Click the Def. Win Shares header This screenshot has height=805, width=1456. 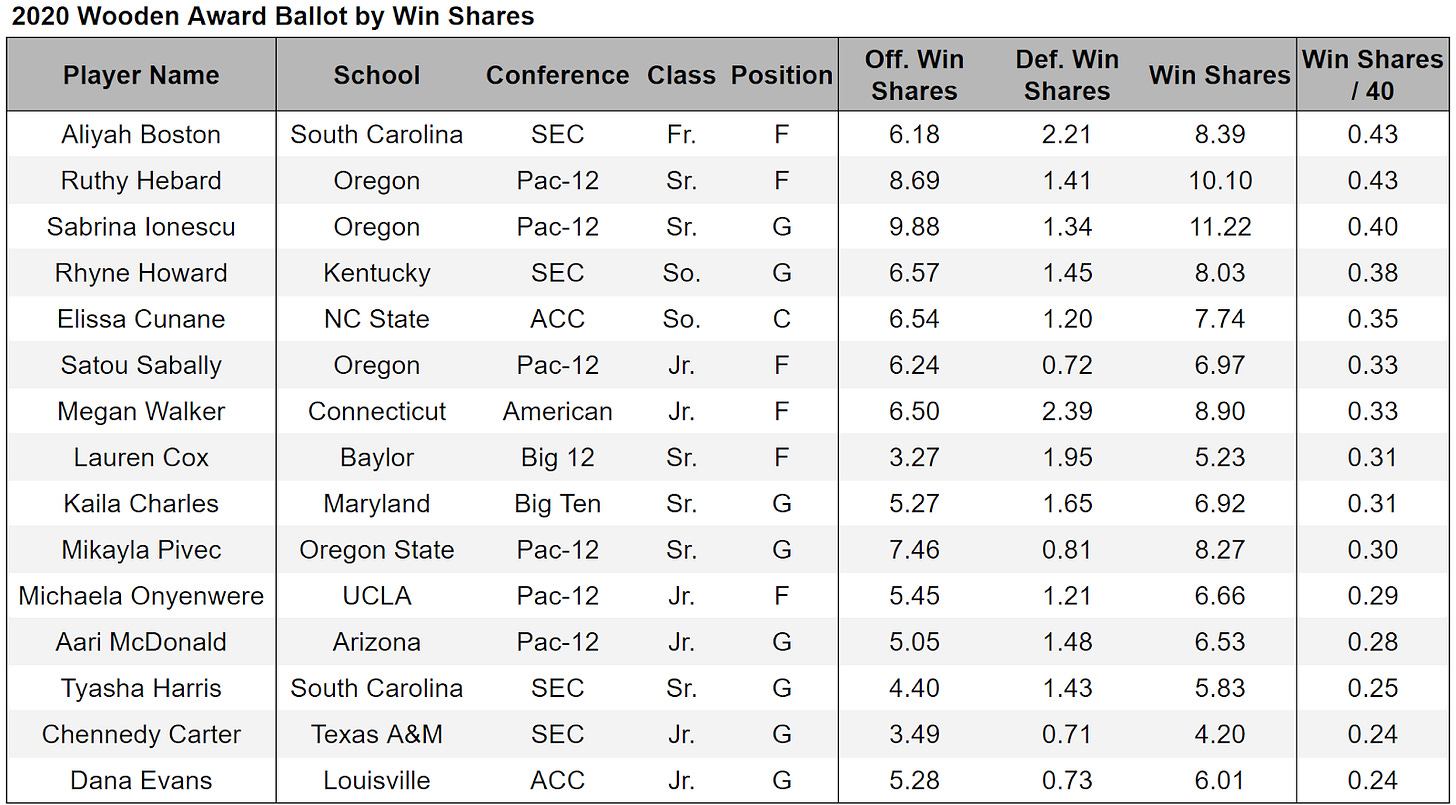coord(1067,75)
